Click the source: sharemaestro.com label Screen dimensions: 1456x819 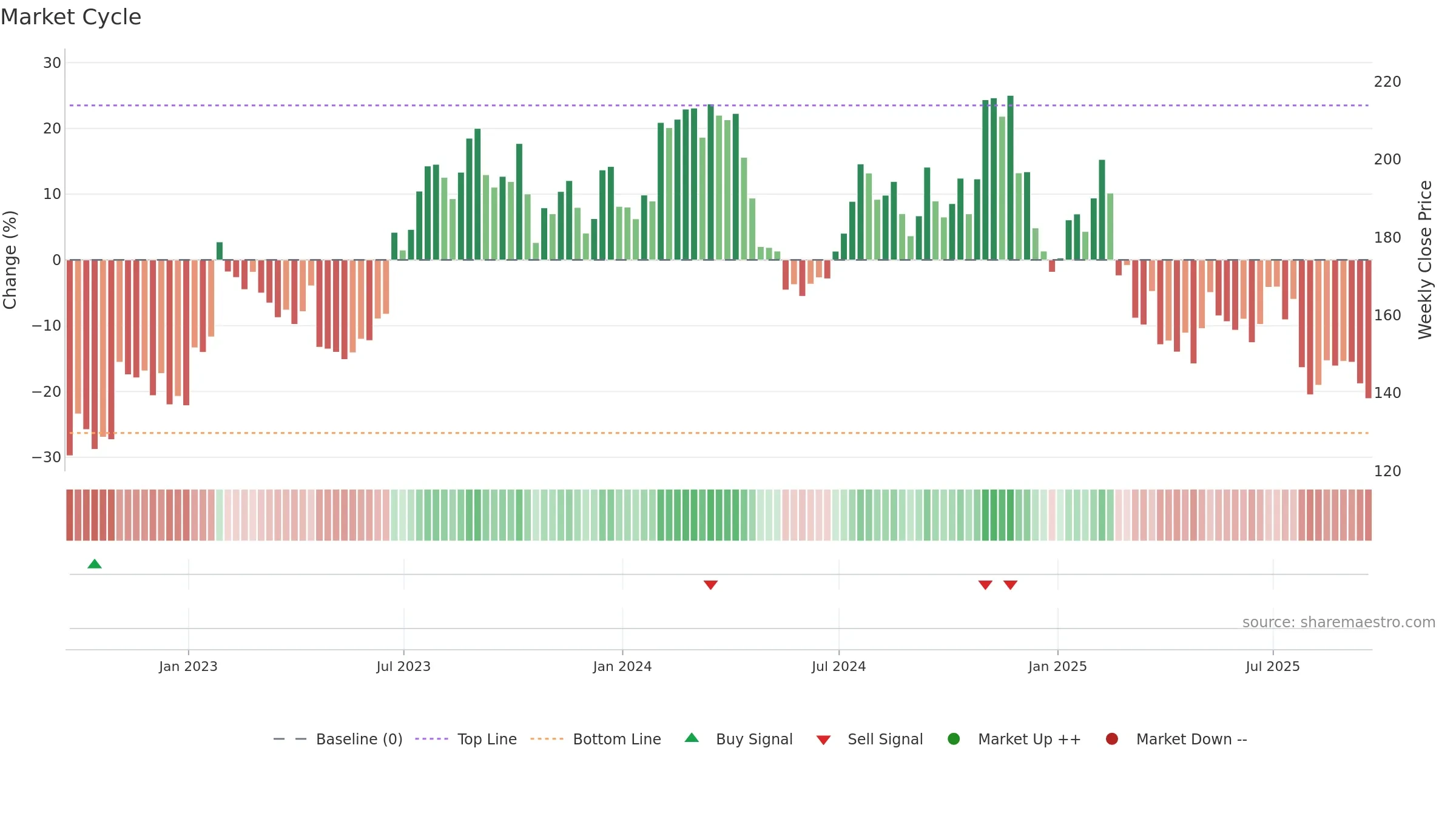click(1339, 622)
